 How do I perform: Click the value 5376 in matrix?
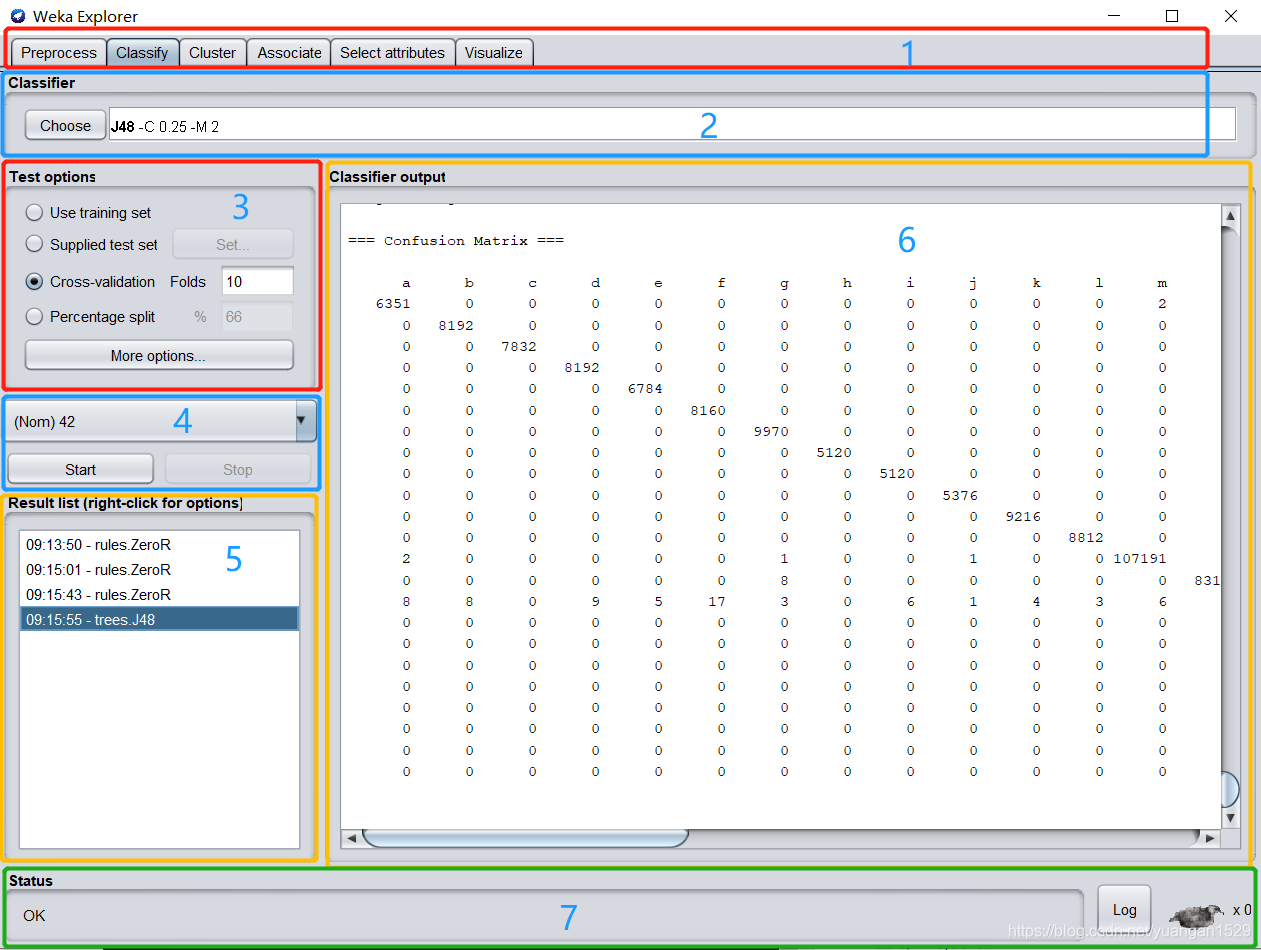pos(959,496)
